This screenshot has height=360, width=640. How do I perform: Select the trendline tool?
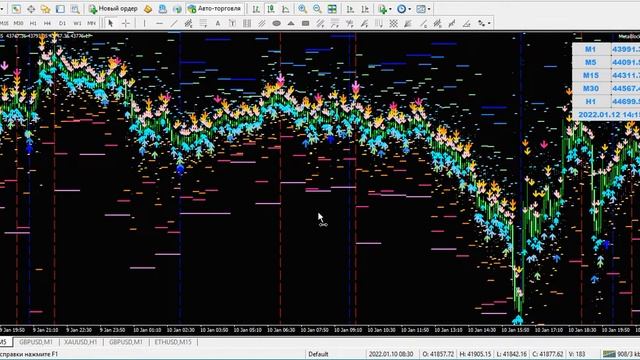[x=174, y=23]
